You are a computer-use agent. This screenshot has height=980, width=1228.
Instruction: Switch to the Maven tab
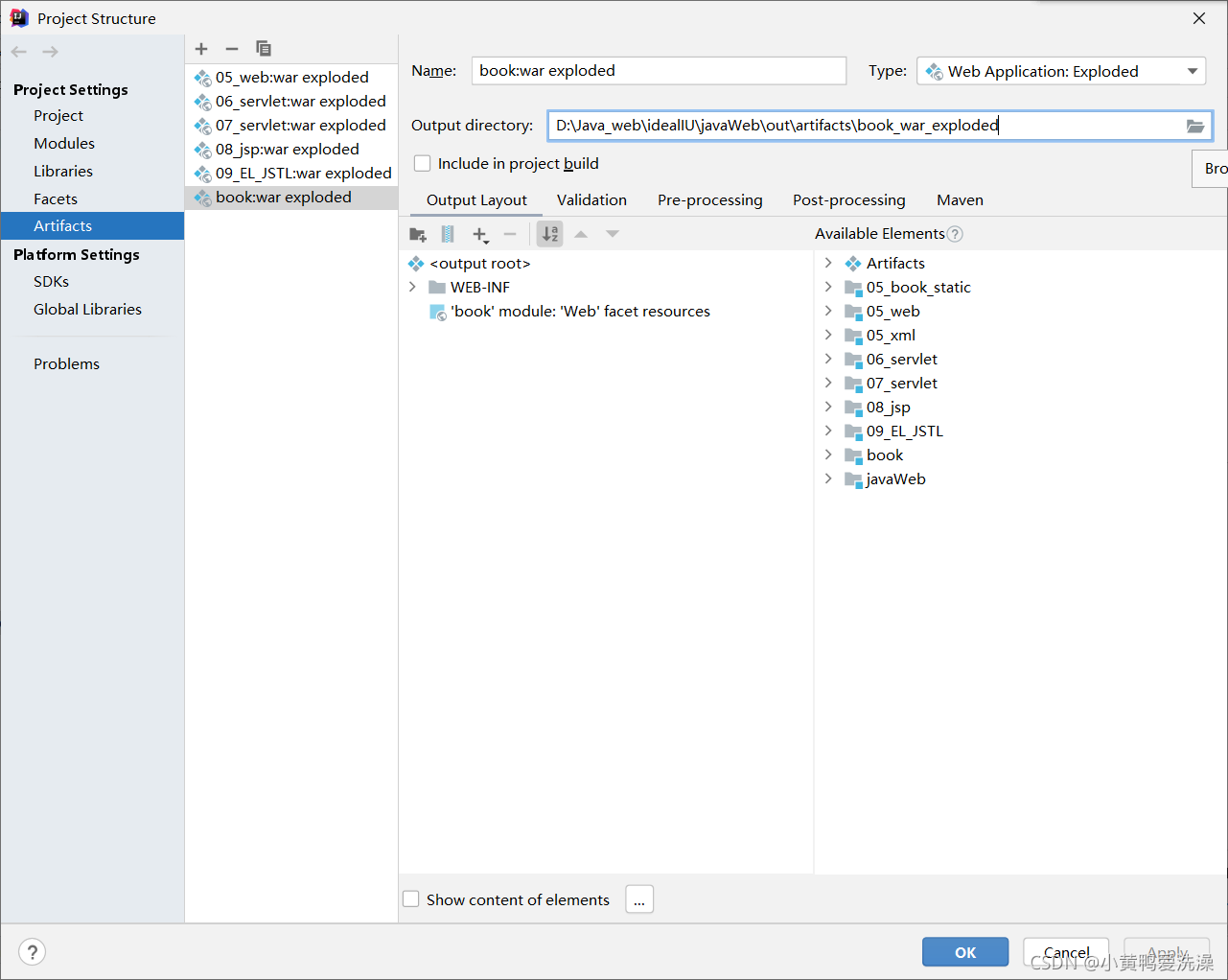point(960,200)
